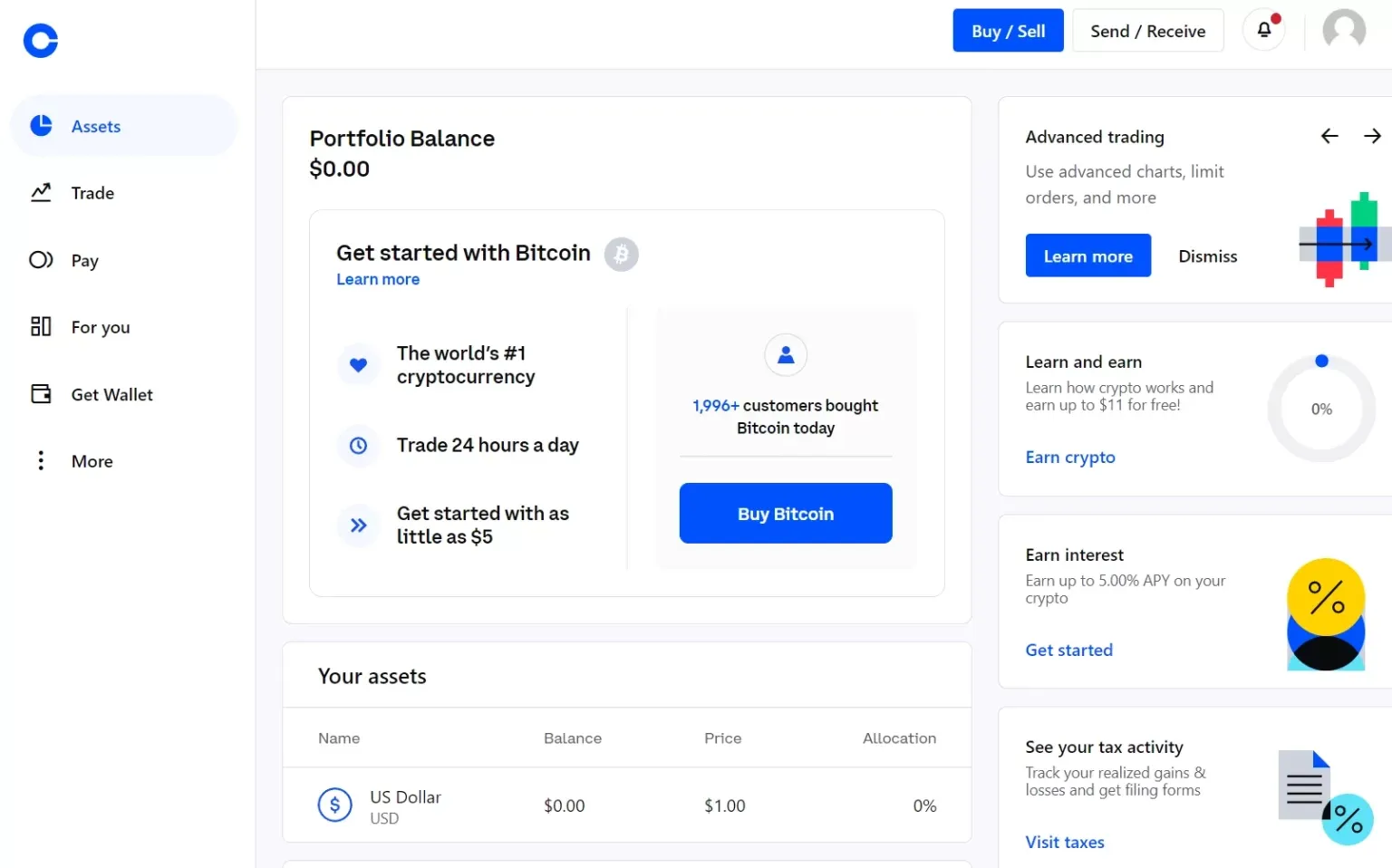Open Learn more link under Bitcoin heading
This screenshot has height=868, width=1392.
(x=378, y=279)
